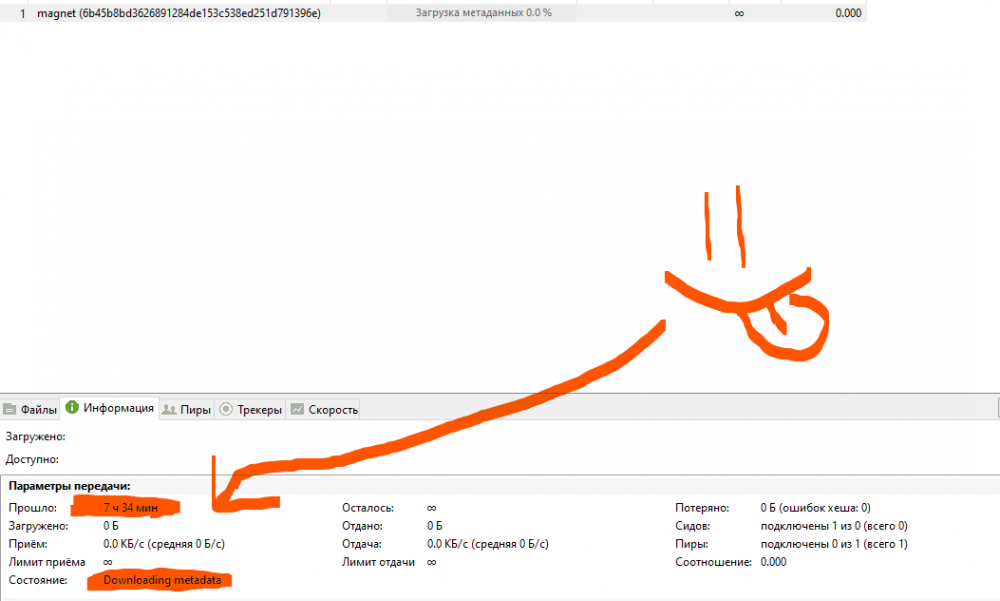Click the Загружено progress bar label
Image resolution: width=1000 pixels, height=601 pixels.
tap(35, 437)
